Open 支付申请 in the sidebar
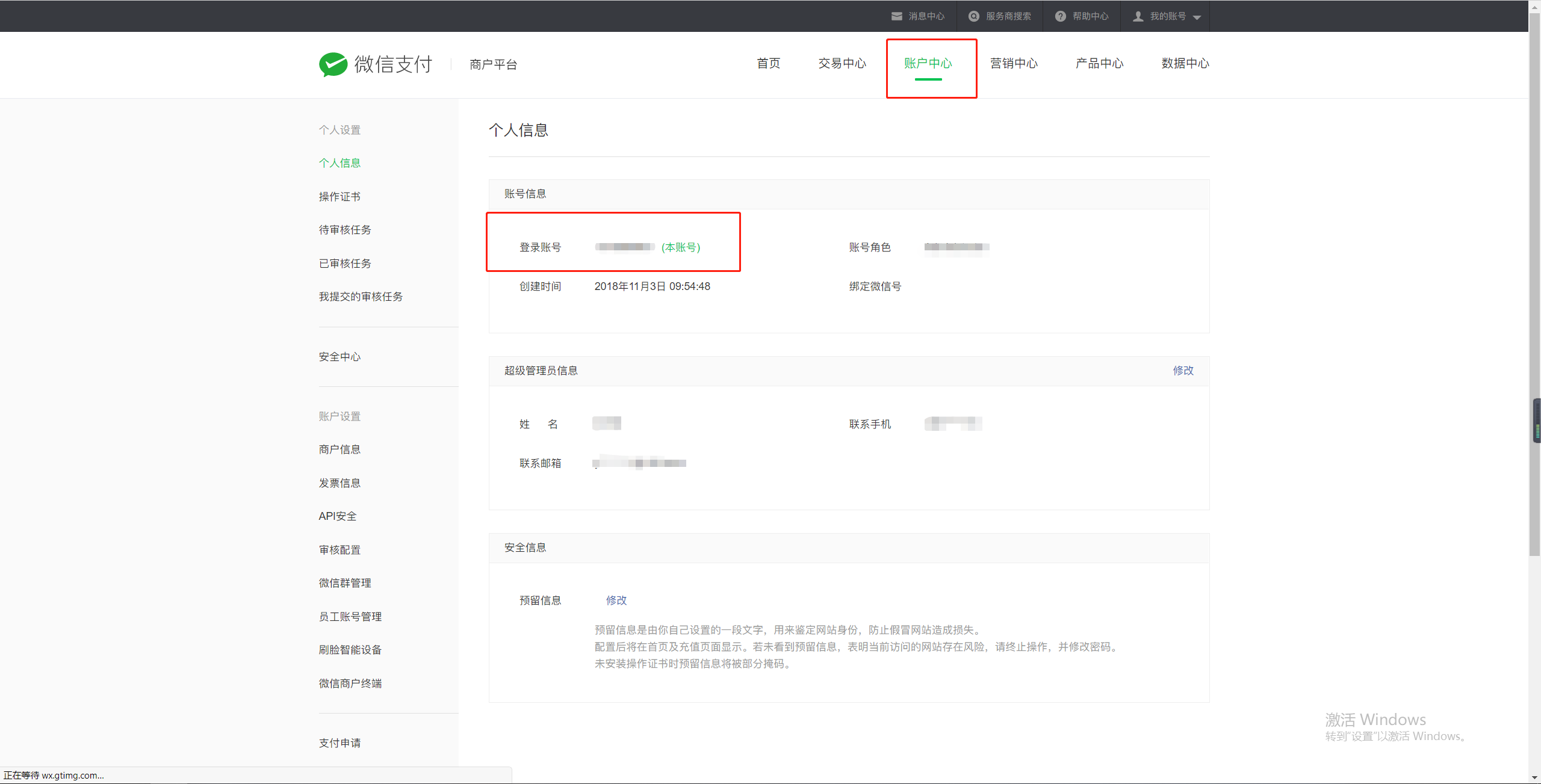1541x784 pixels. coord(340,743)
